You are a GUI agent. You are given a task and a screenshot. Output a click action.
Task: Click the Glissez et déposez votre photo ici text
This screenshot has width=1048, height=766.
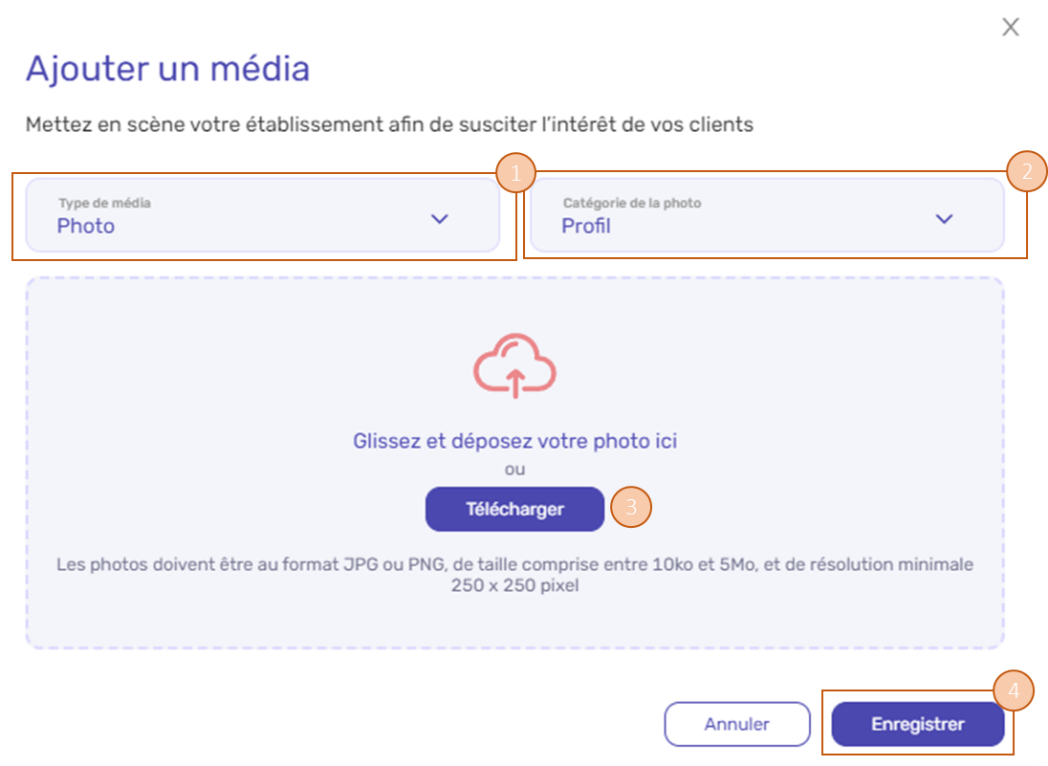click(x=515, y=441)
